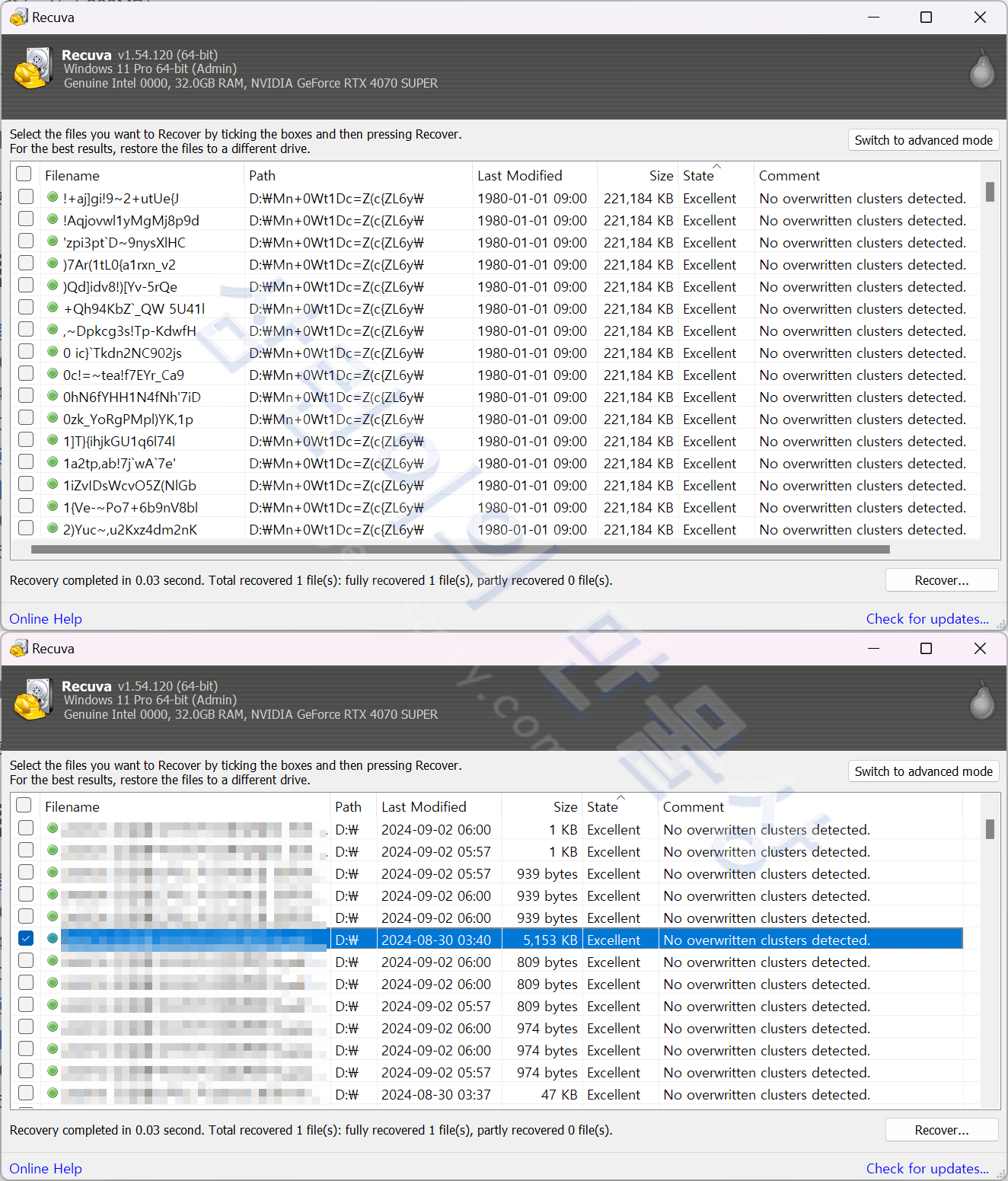Click green state dot for !Aqjovwl1yMgMj8p9d
The height and width of the screenshot is (1181, 1008).
[53, 219]
